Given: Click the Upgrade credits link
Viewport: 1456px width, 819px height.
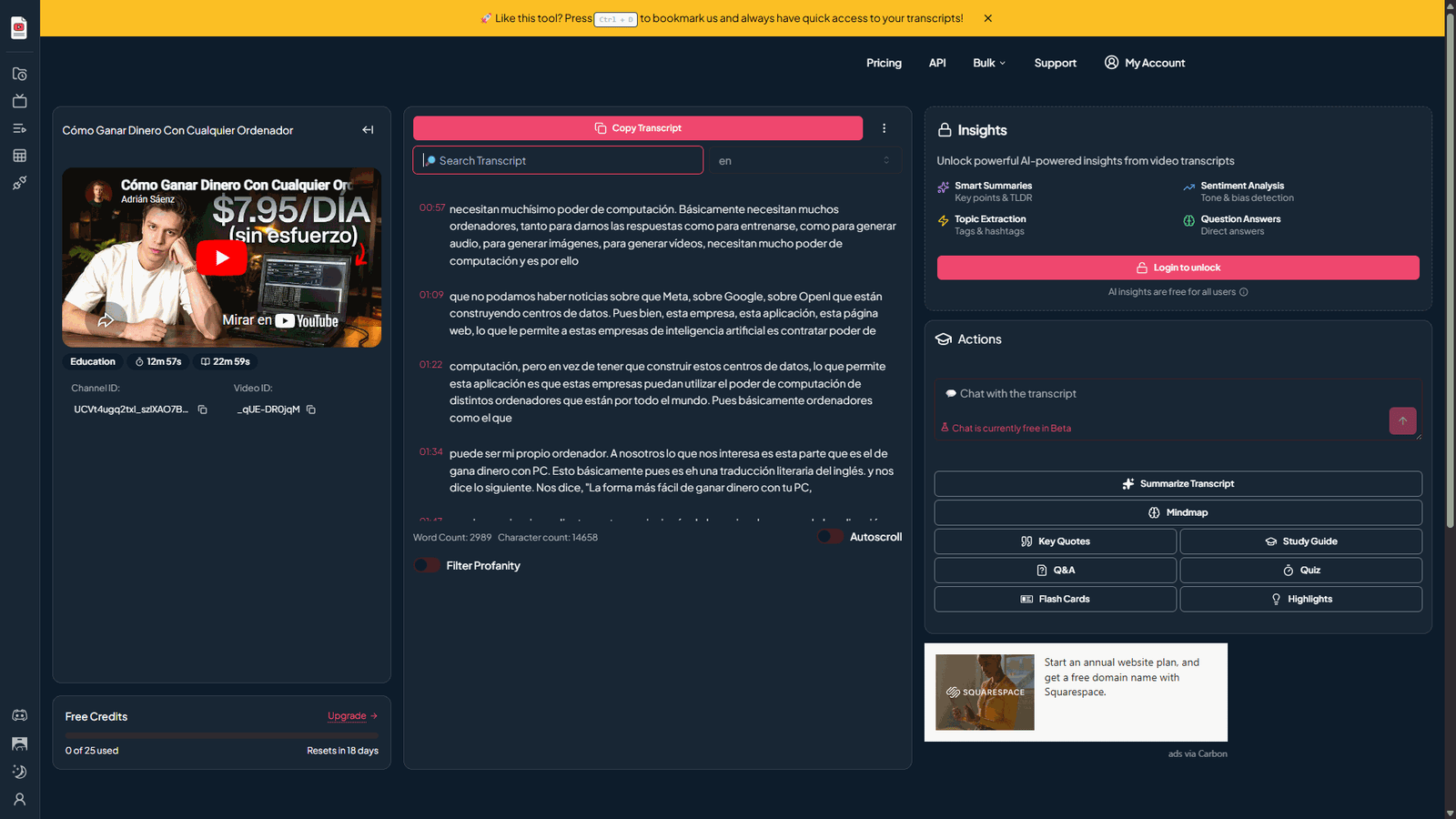Looking at the screenshot, I should click(x=352, y=716).
